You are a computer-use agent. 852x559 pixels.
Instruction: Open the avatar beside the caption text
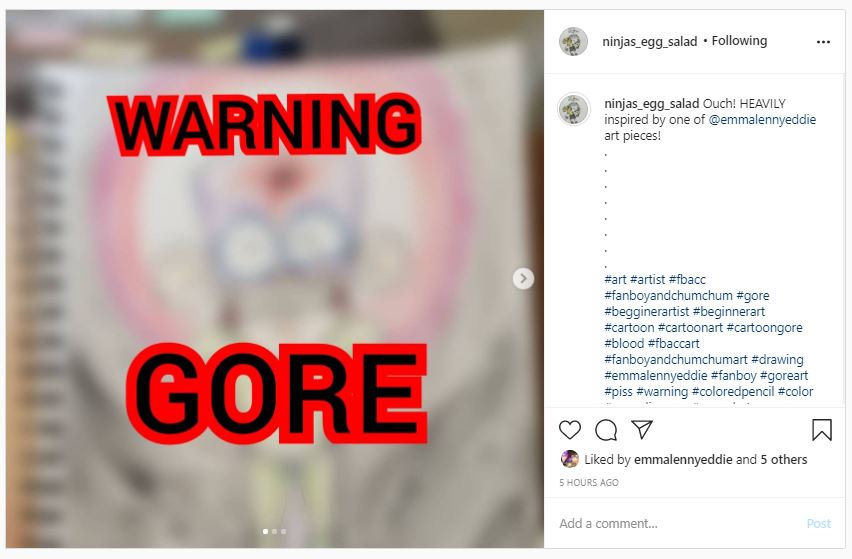(x=574, y=109)
